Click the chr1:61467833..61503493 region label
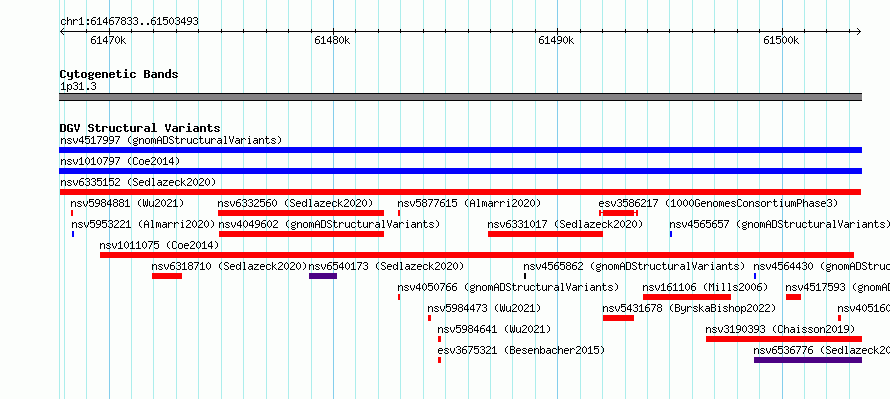The image size is (890, 399). coord(129,22)
